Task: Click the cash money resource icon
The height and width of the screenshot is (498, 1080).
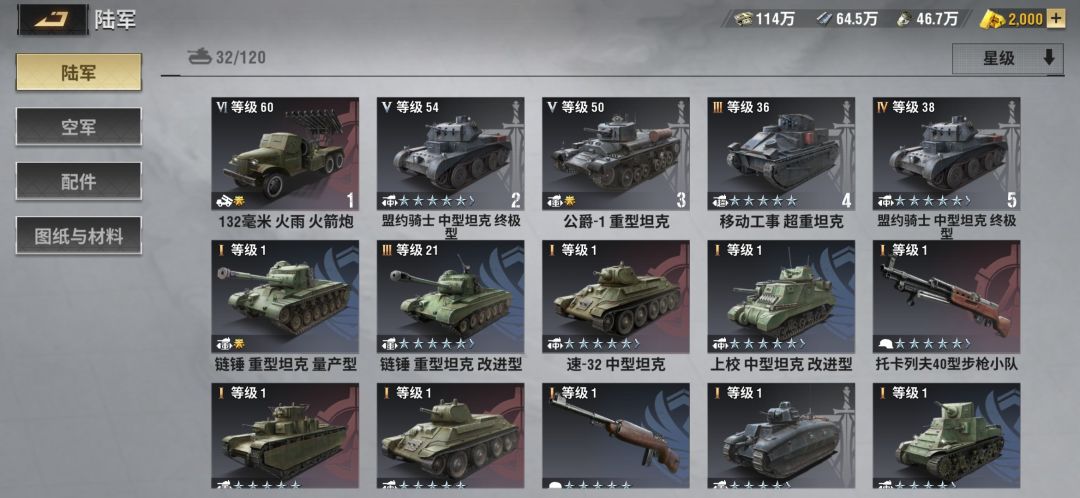Action: pyautogui.click(x=742, y=19)
